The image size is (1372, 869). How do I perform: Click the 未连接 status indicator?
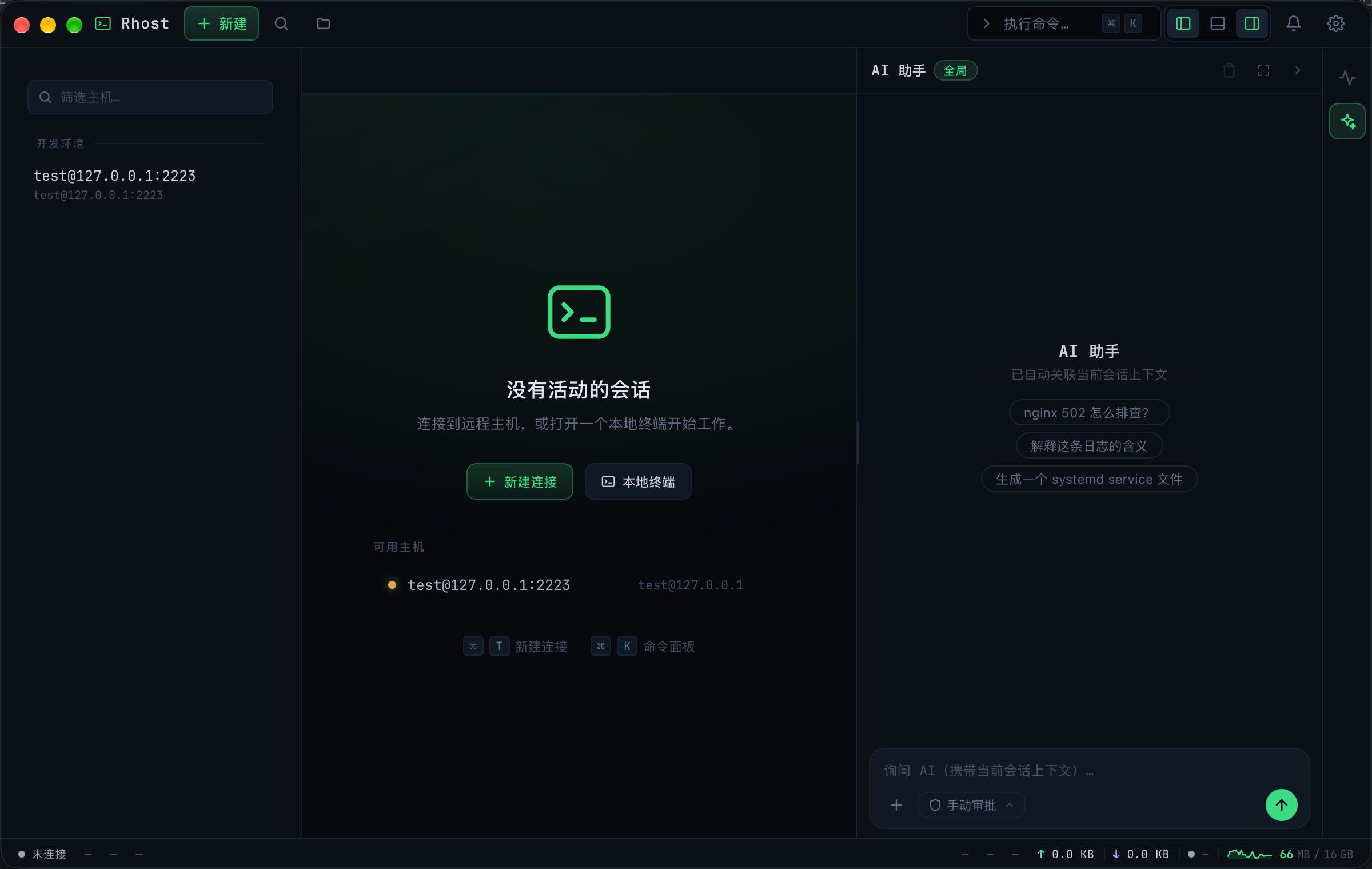coord(43,854)
